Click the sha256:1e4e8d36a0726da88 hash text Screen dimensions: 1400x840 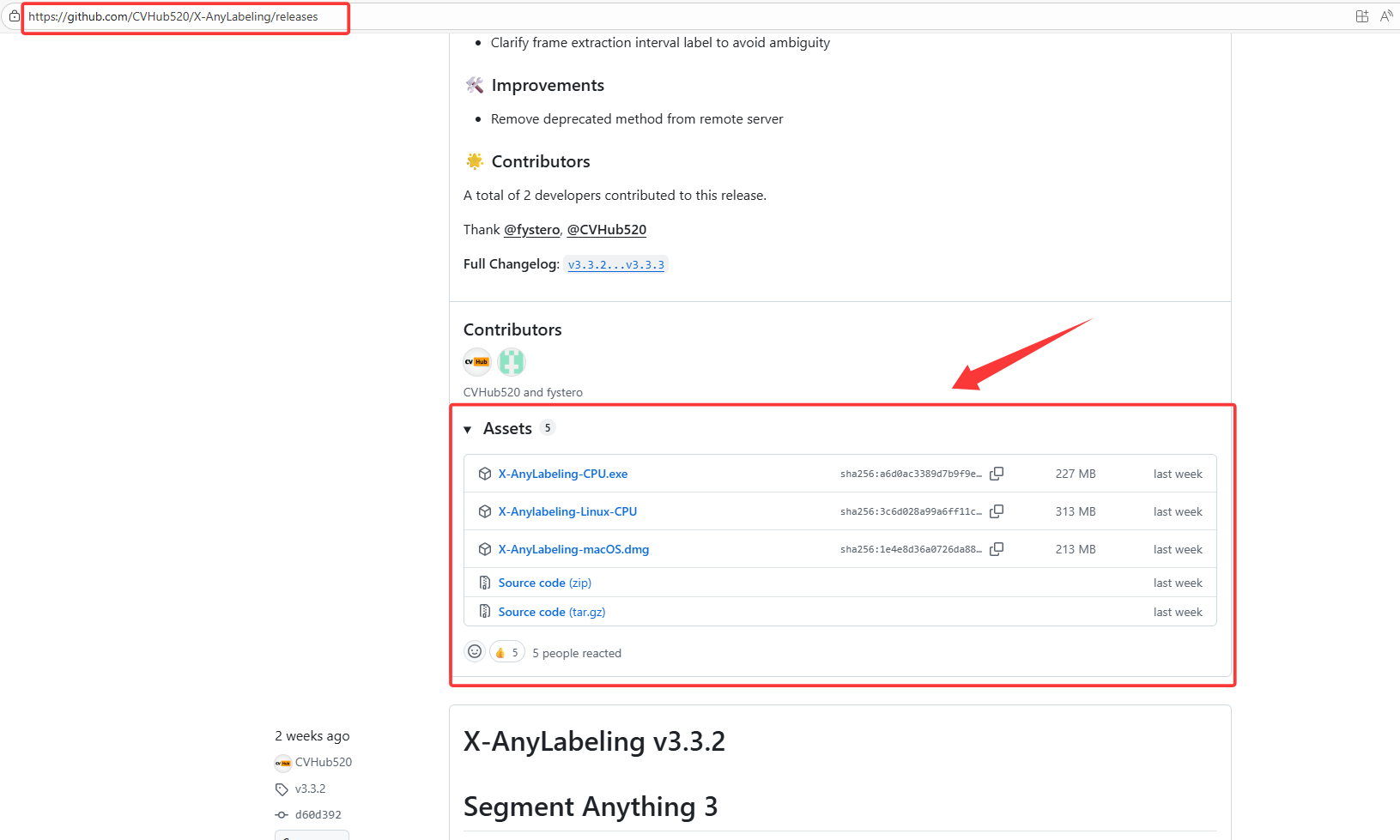[x=911, y=549]
